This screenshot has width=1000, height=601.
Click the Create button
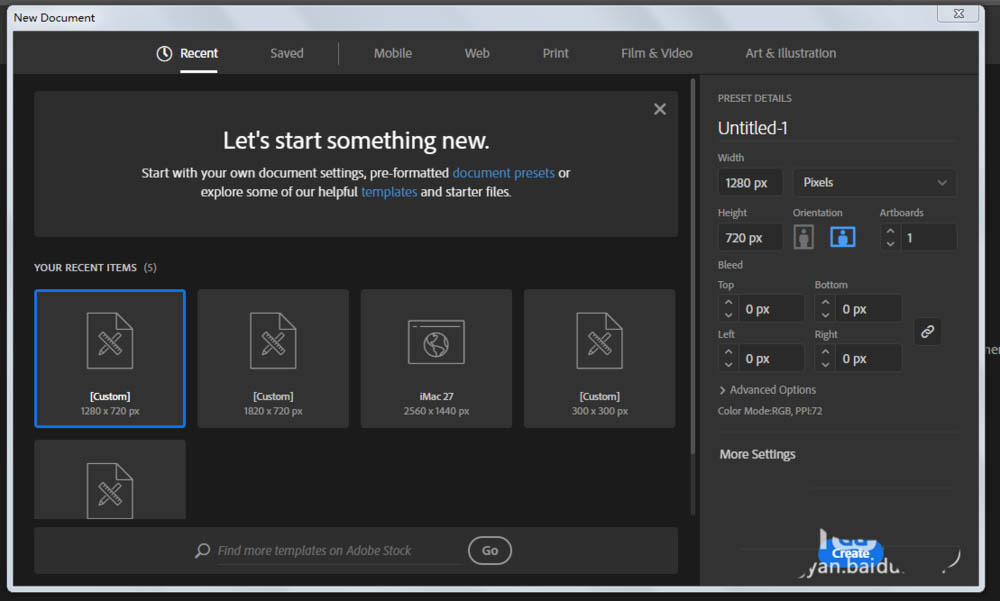coord(851,553)
